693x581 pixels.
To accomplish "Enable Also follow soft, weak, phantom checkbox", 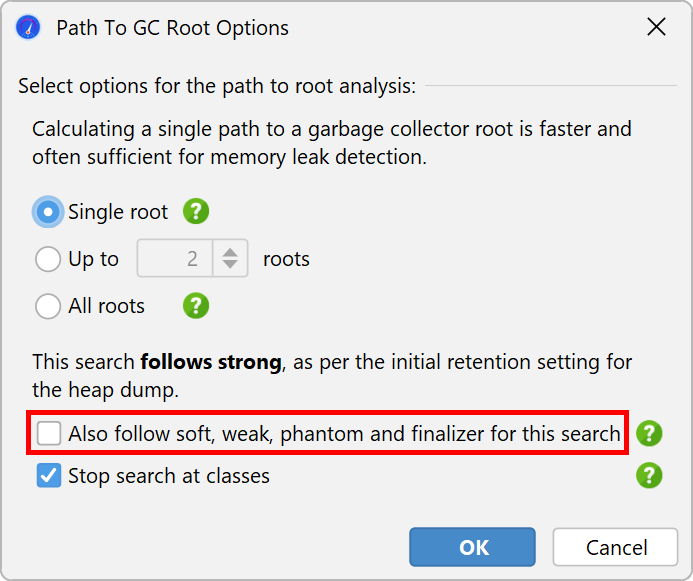I will pos(49,433).
